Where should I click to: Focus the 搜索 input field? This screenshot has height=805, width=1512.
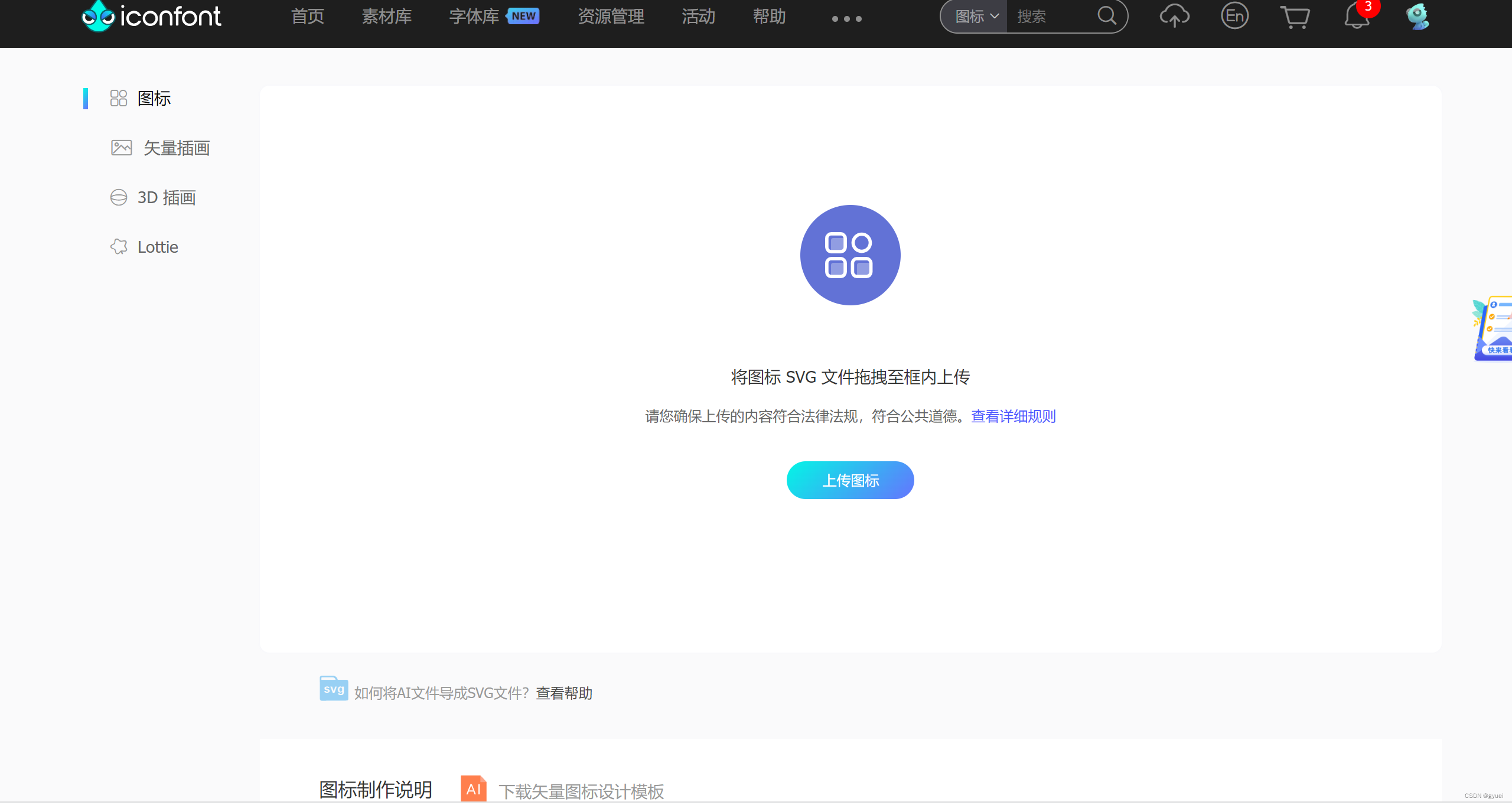pyautogui.click(x=1051, y=17)
